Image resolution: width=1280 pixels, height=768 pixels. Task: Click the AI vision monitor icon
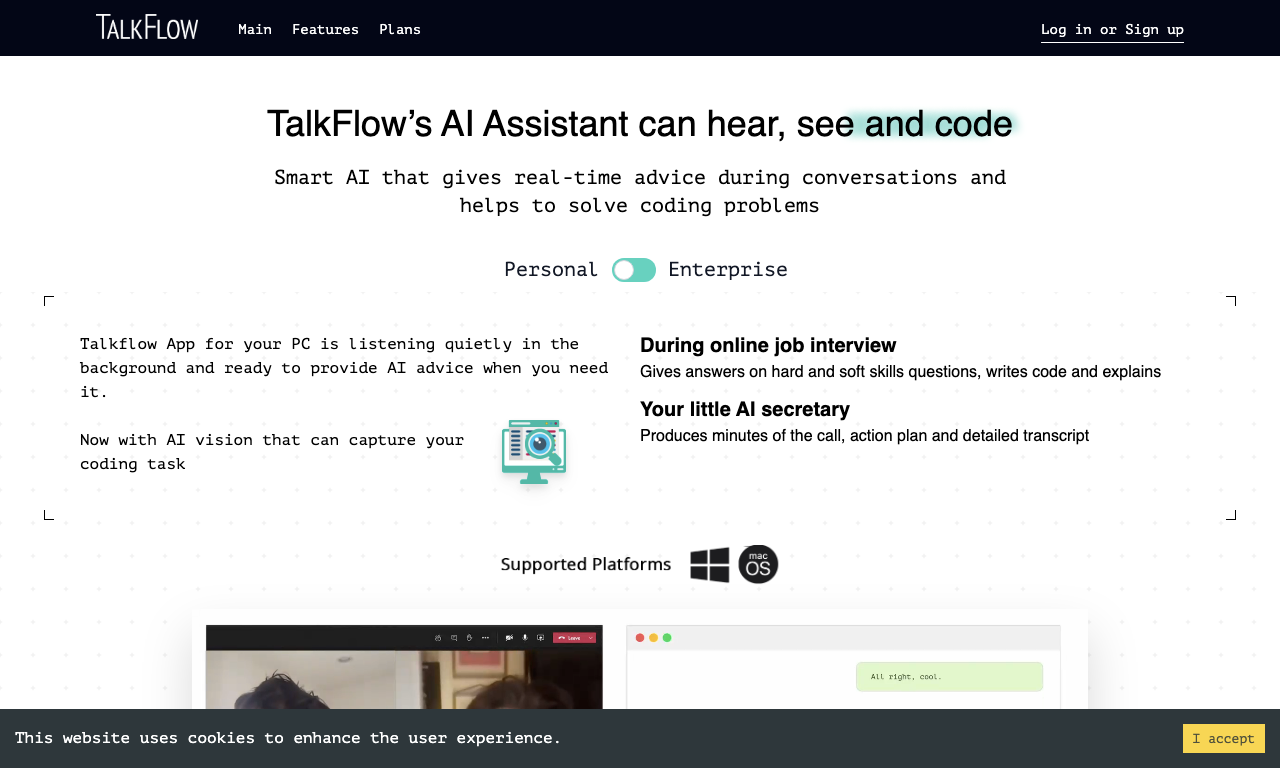534,452
